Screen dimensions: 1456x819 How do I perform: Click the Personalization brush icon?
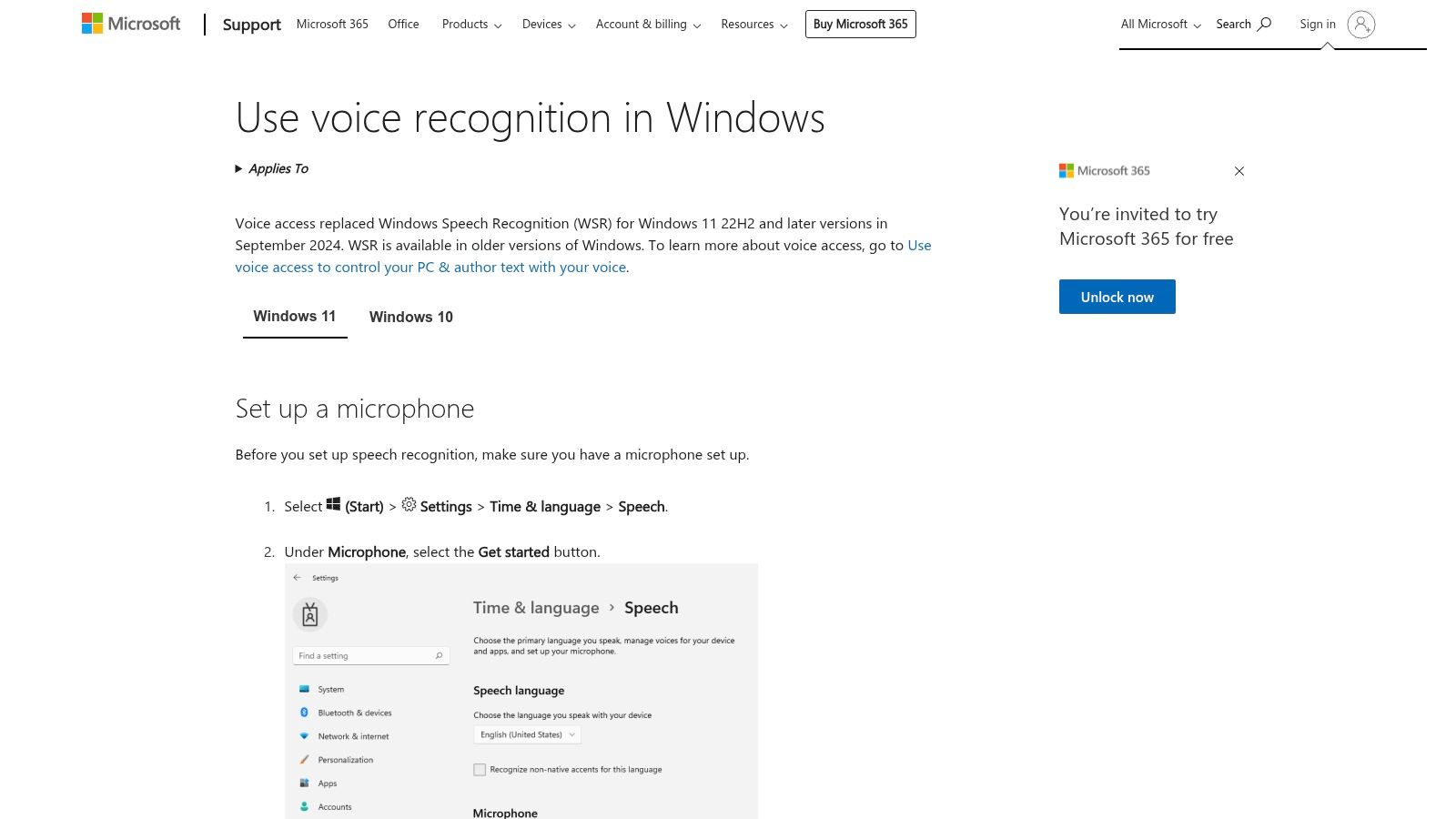click(x=304, y=760)
